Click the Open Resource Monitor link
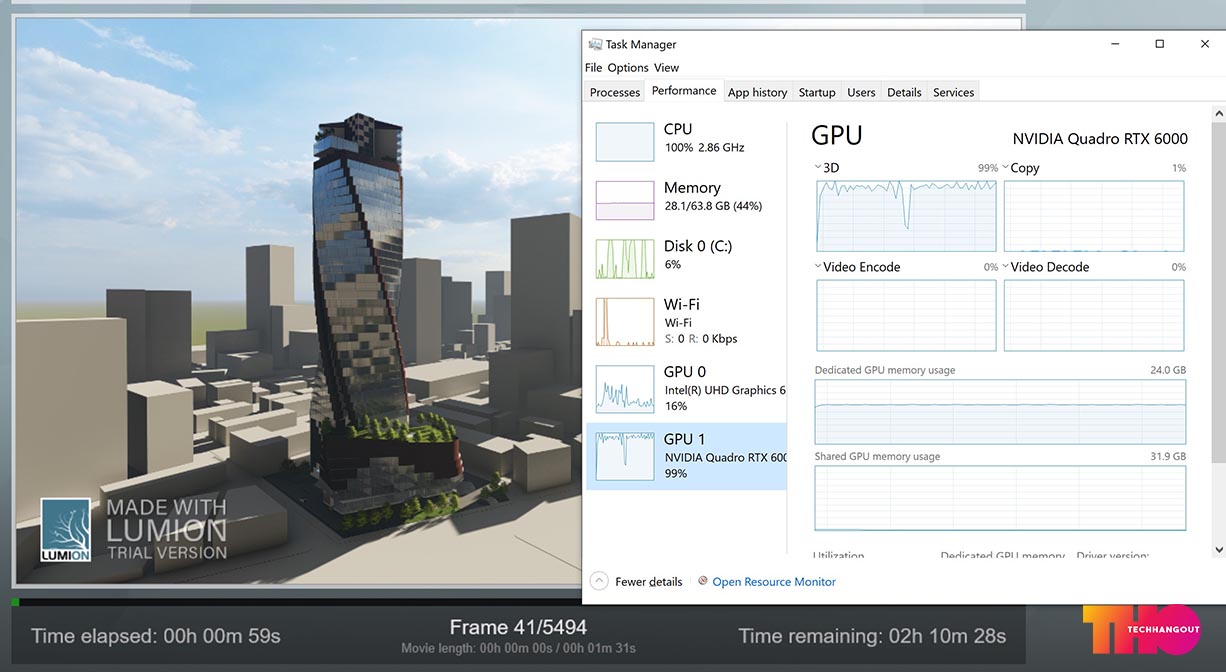 774,582
